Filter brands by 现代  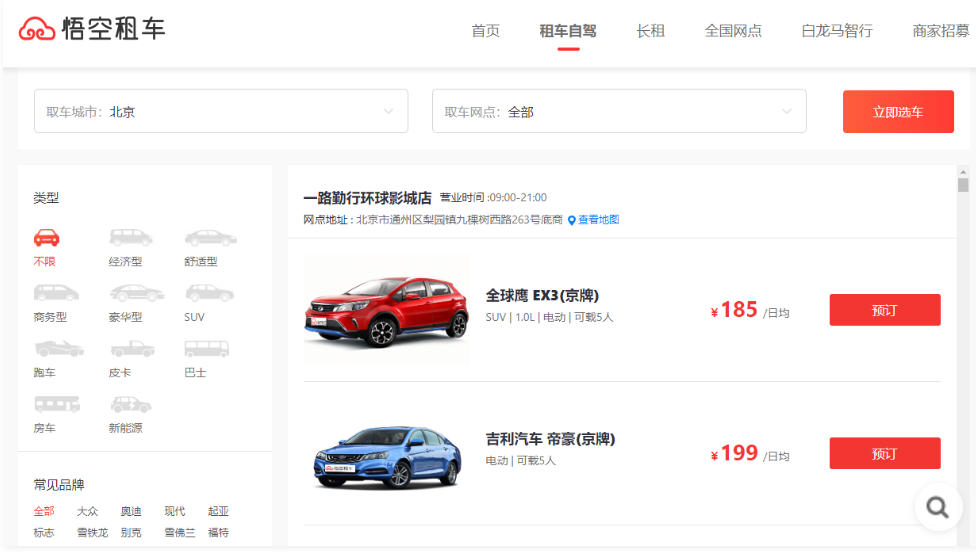coord(175,511)
